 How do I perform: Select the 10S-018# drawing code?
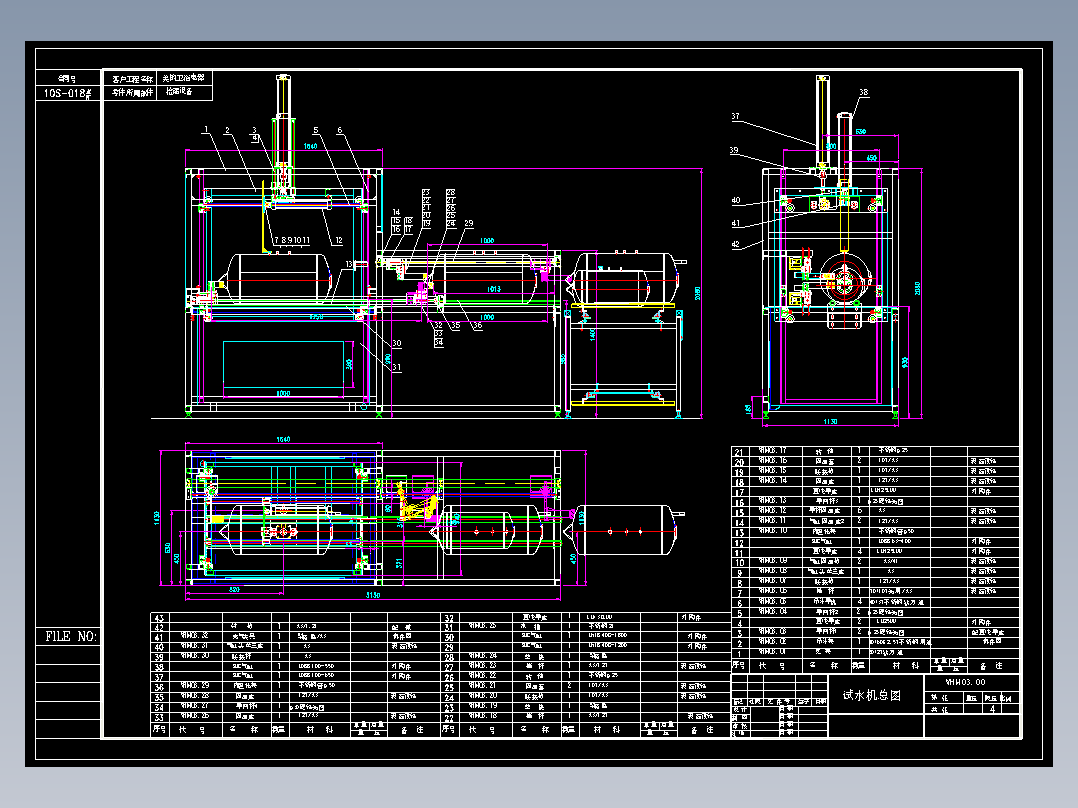[67, 93]
